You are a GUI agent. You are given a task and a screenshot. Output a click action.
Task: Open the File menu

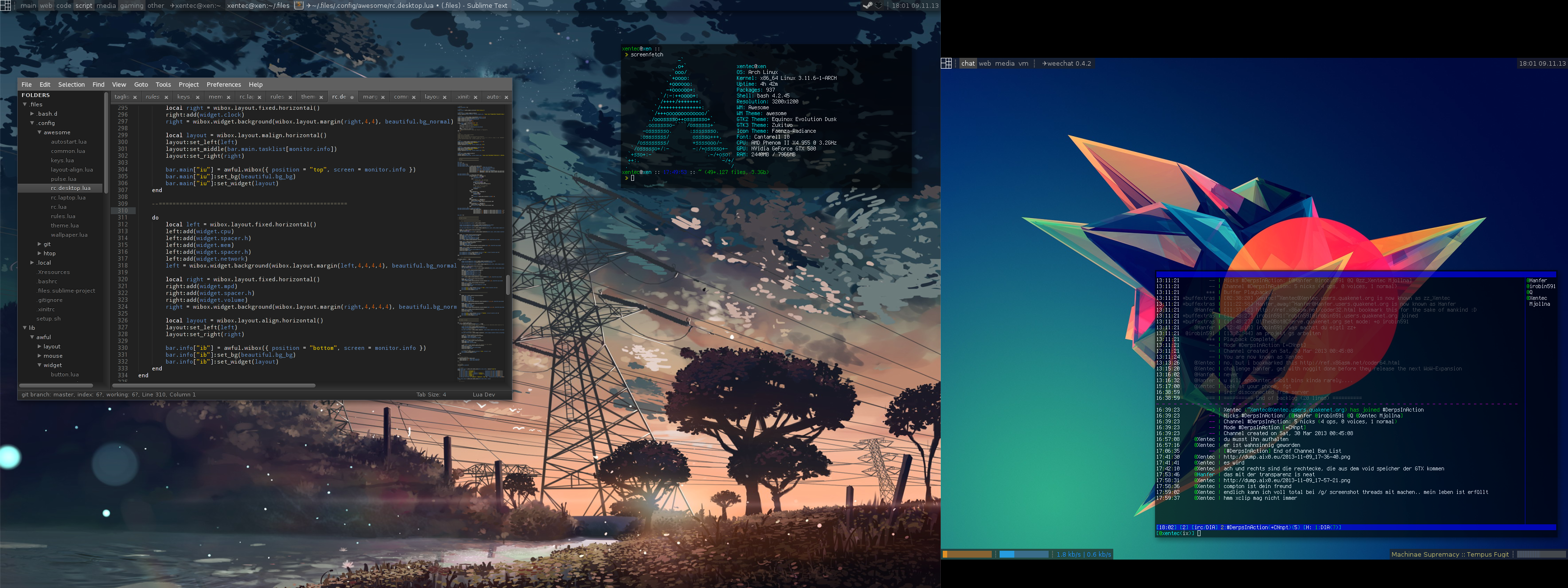26,85
